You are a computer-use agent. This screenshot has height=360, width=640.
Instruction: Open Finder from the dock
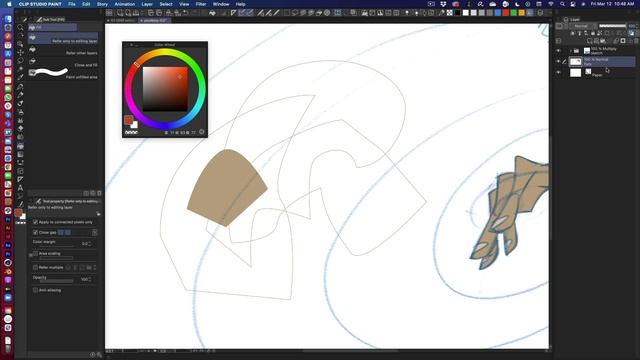point(8,19)
